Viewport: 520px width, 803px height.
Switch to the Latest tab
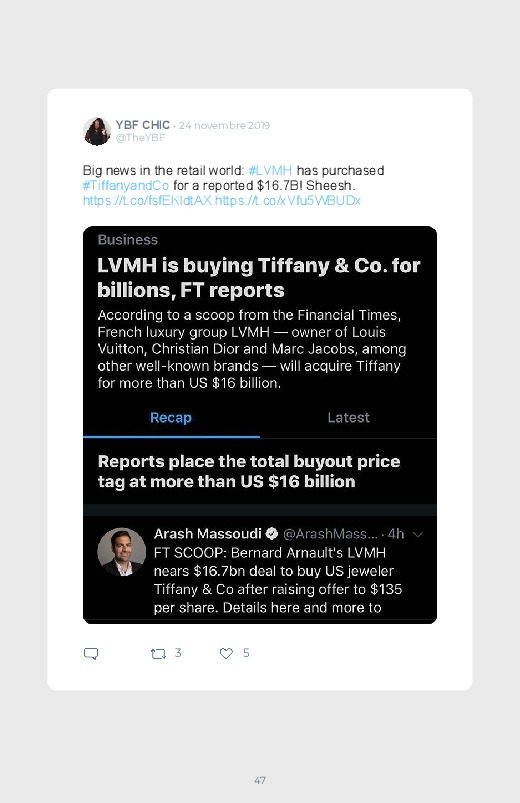point(348,417)
